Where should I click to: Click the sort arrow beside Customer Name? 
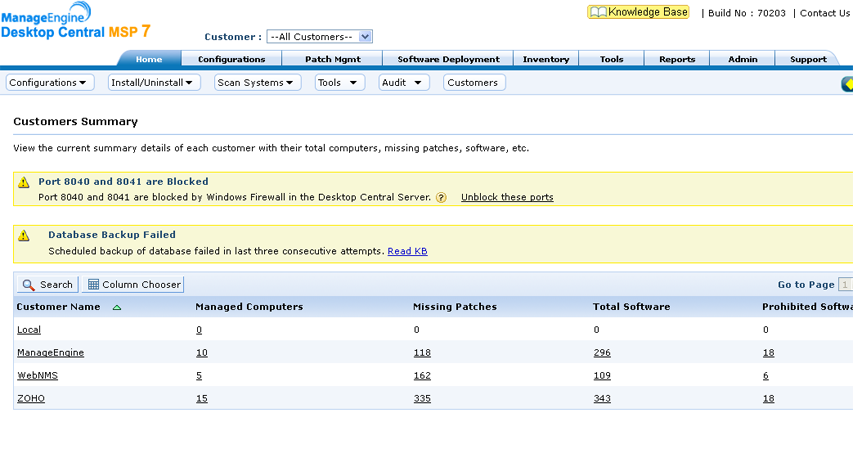click(117, 308)
